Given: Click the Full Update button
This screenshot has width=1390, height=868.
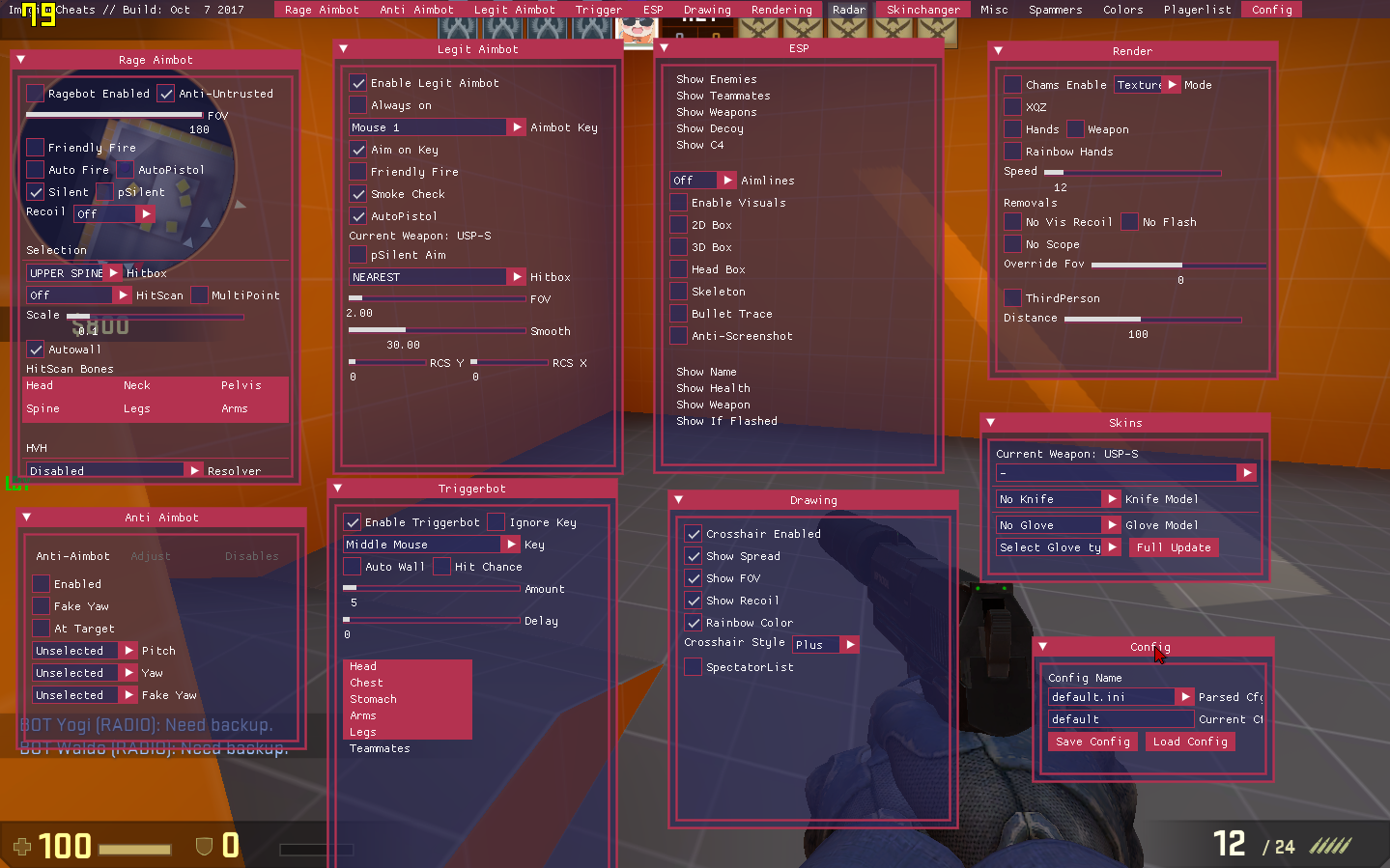Looking at the screenshot, I should pos(1174,546).
